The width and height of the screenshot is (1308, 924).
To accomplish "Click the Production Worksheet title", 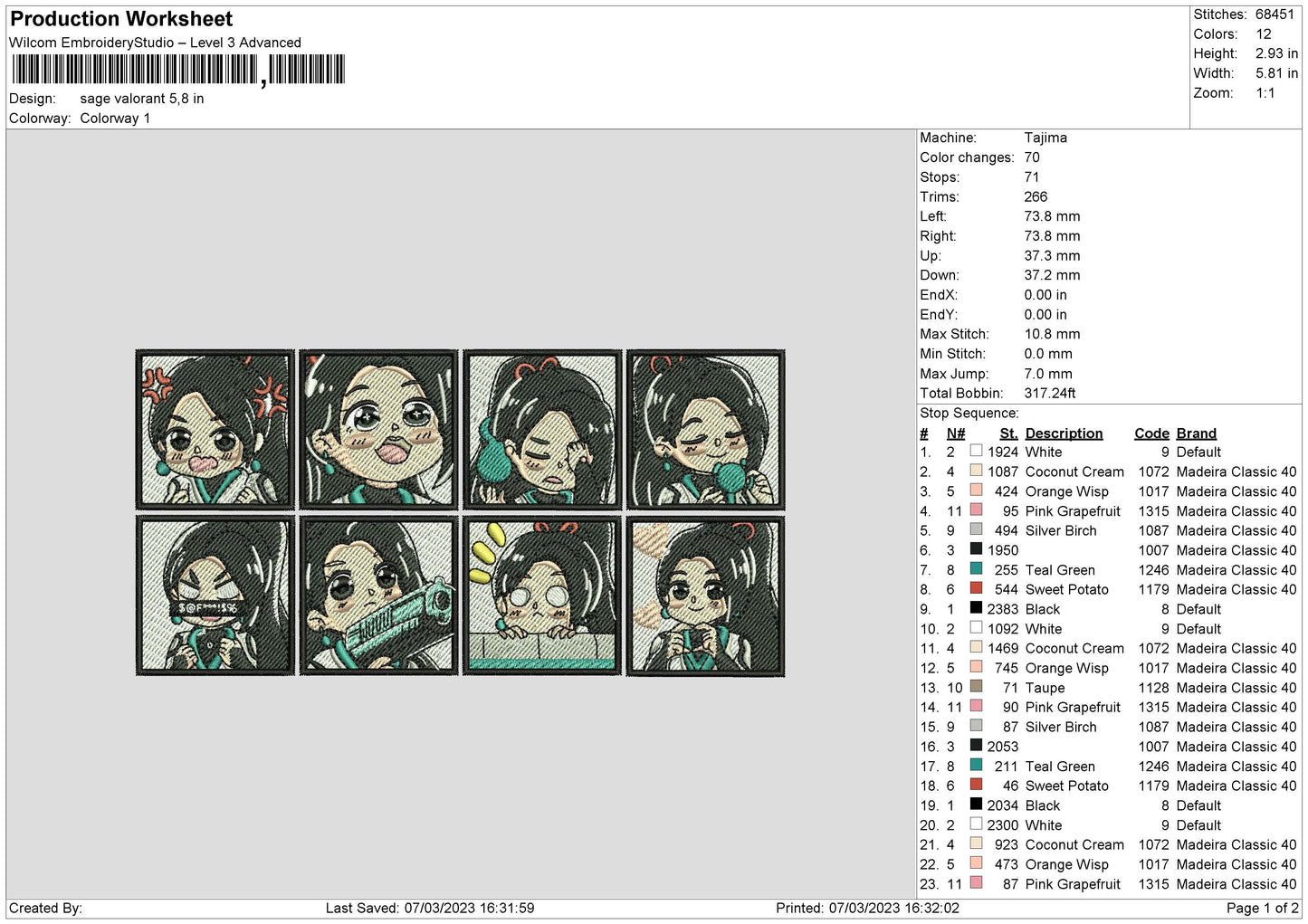I will click(121, 19).
